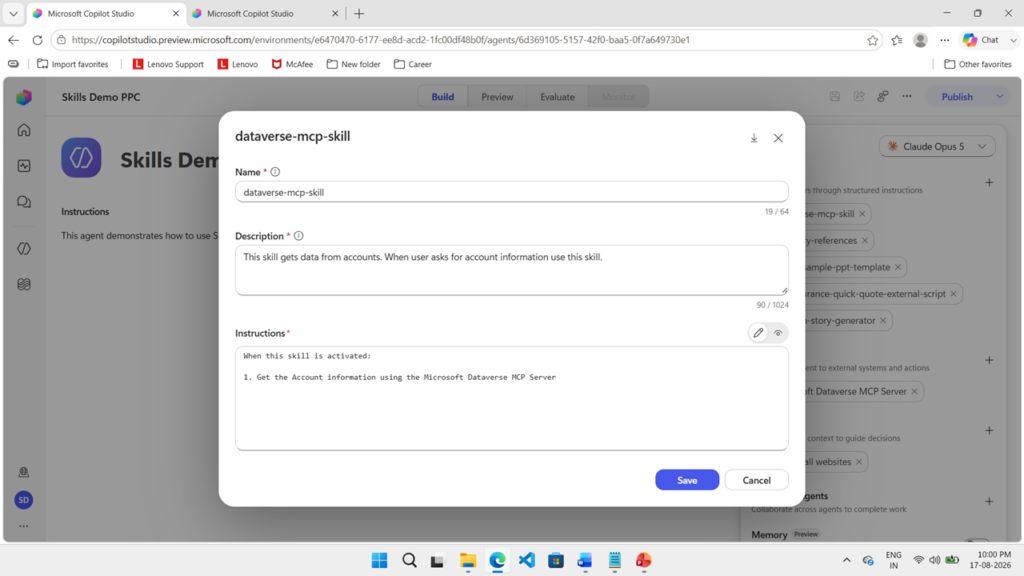Remove the mcp-skill chip

pyautogui.click(x=862, y=214)
